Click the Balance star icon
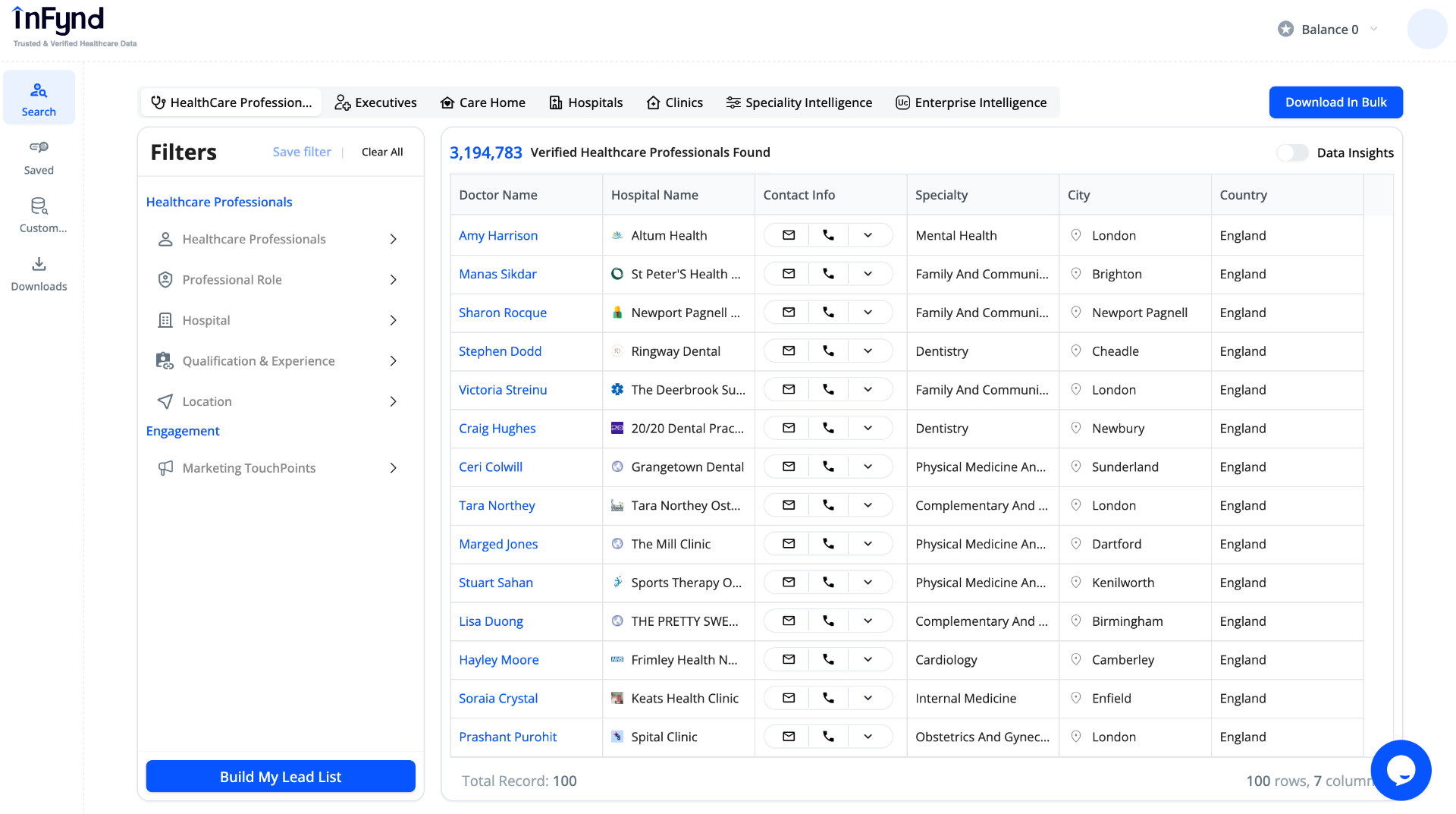This screenshot has width=1456, height=814. click(x=1285, y=29)
